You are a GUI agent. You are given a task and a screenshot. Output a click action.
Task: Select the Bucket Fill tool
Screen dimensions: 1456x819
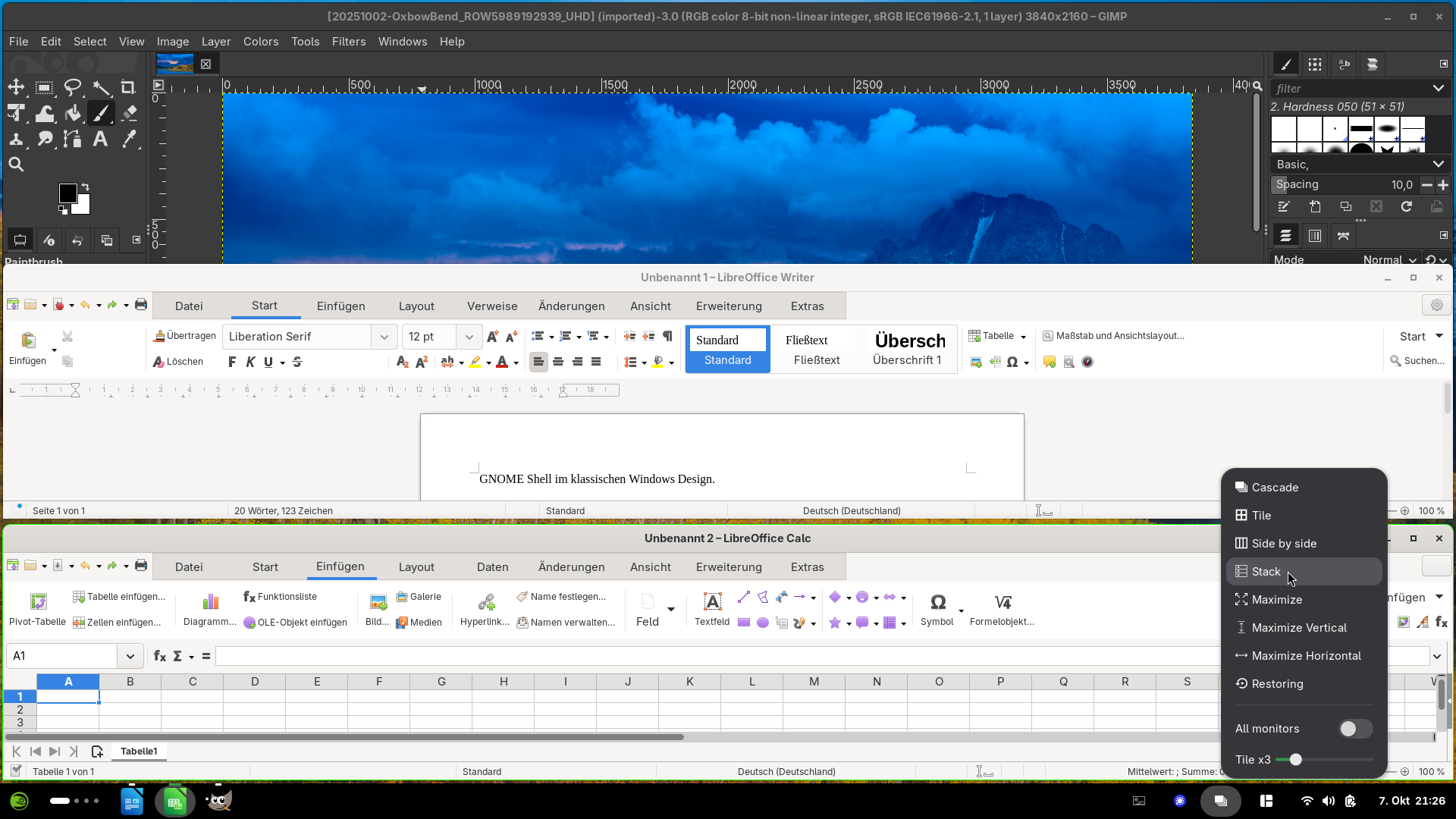coord(73,114)
